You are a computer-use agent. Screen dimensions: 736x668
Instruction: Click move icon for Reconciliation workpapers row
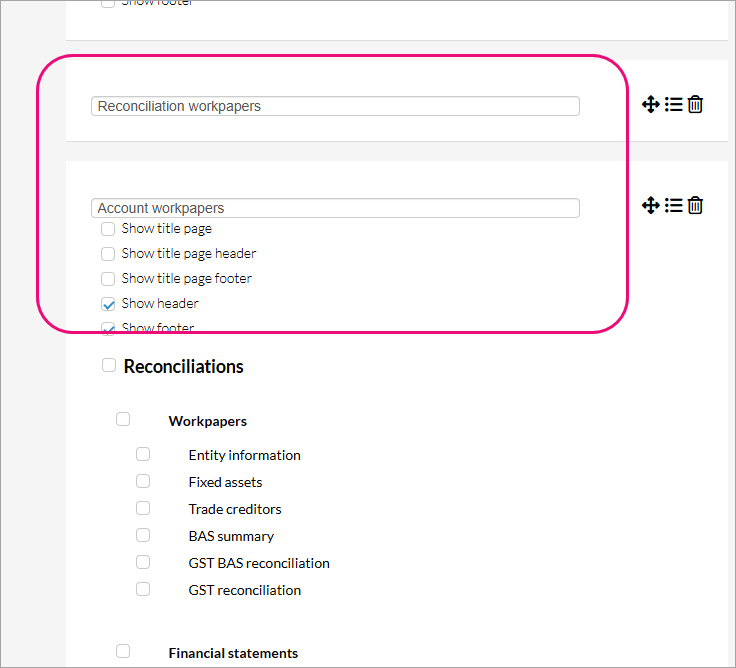click(650, 104)
